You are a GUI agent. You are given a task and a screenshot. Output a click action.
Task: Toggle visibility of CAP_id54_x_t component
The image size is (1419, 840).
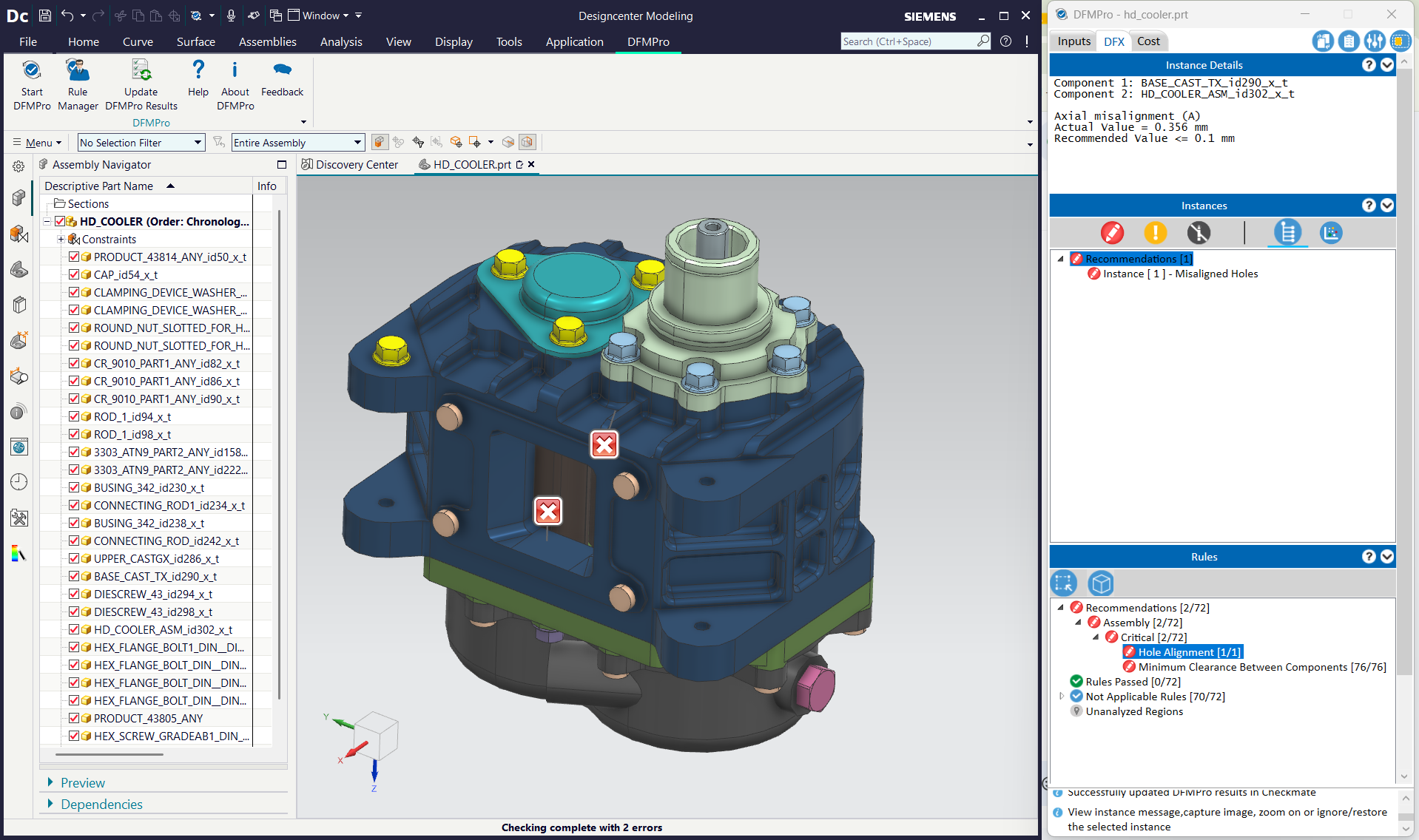pos(74,275)
